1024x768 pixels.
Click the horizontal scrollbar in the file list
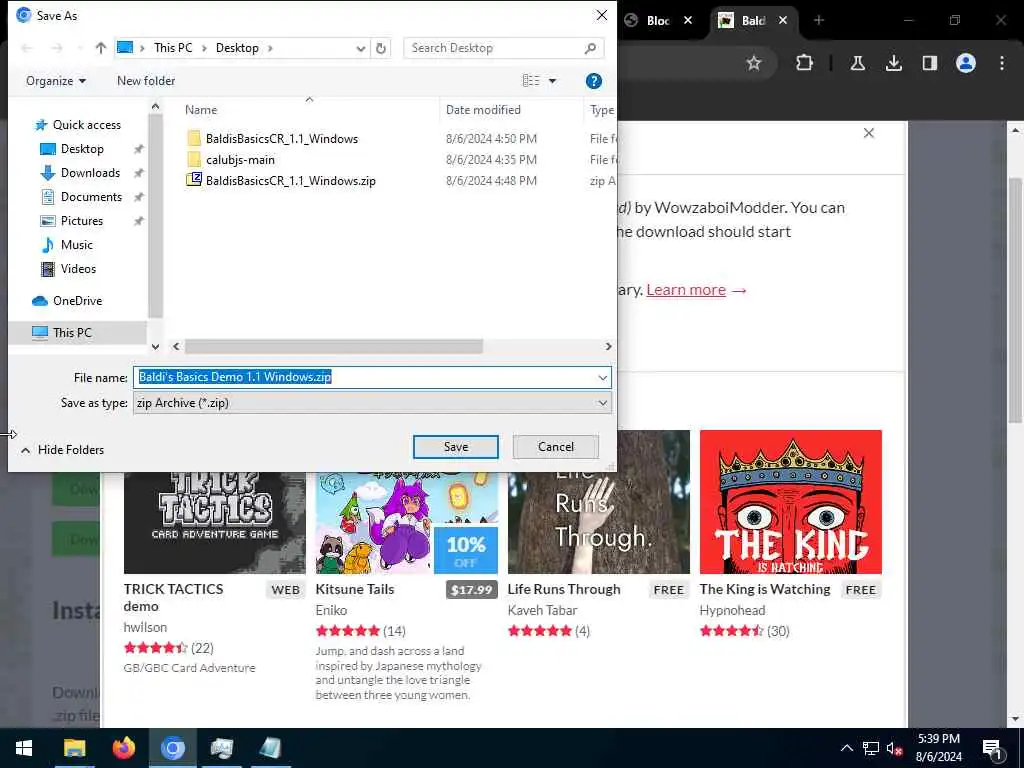point(334,346)
